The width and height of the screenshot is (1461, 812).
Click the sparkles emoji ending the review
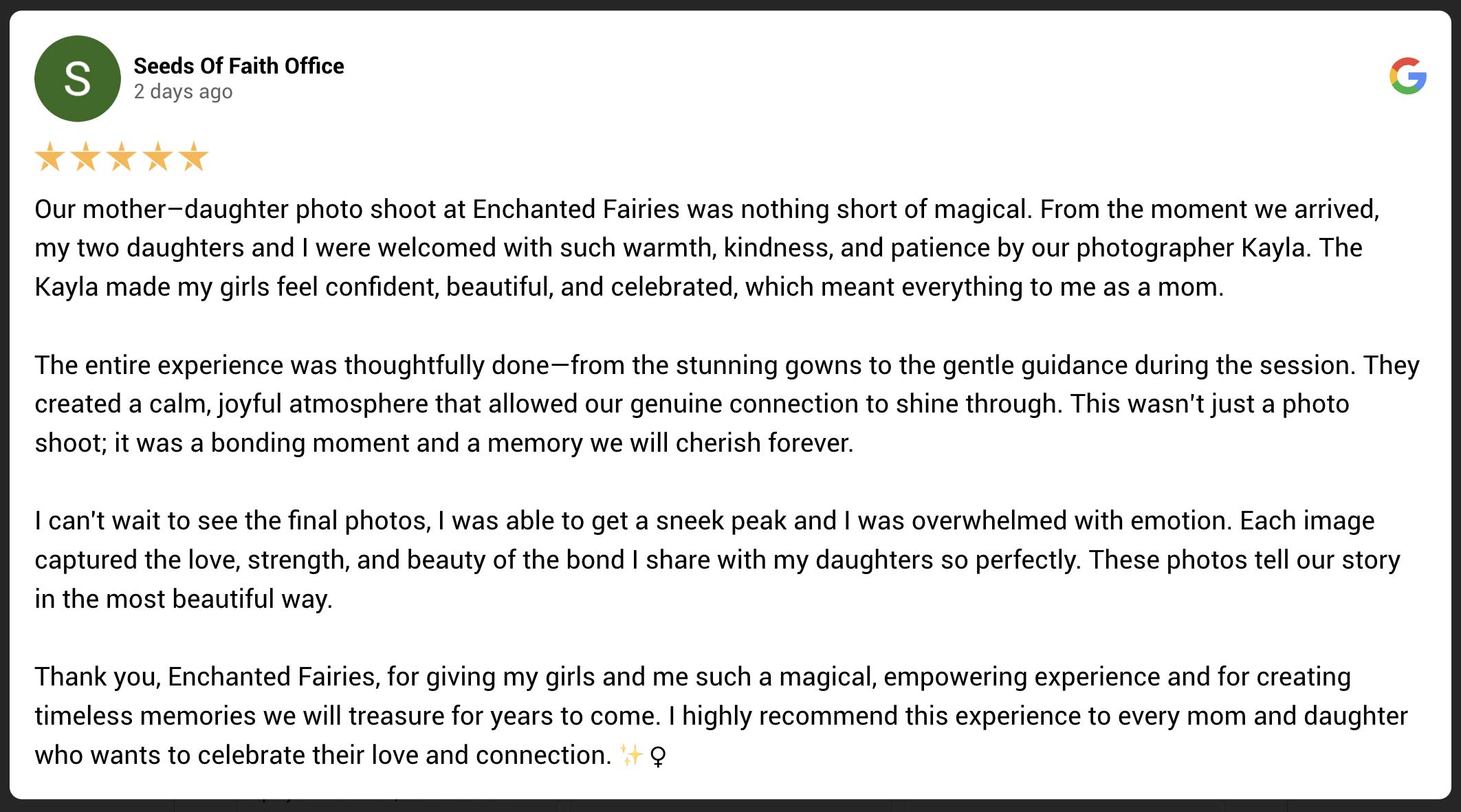pyautogui.click(x=630, y=755)
